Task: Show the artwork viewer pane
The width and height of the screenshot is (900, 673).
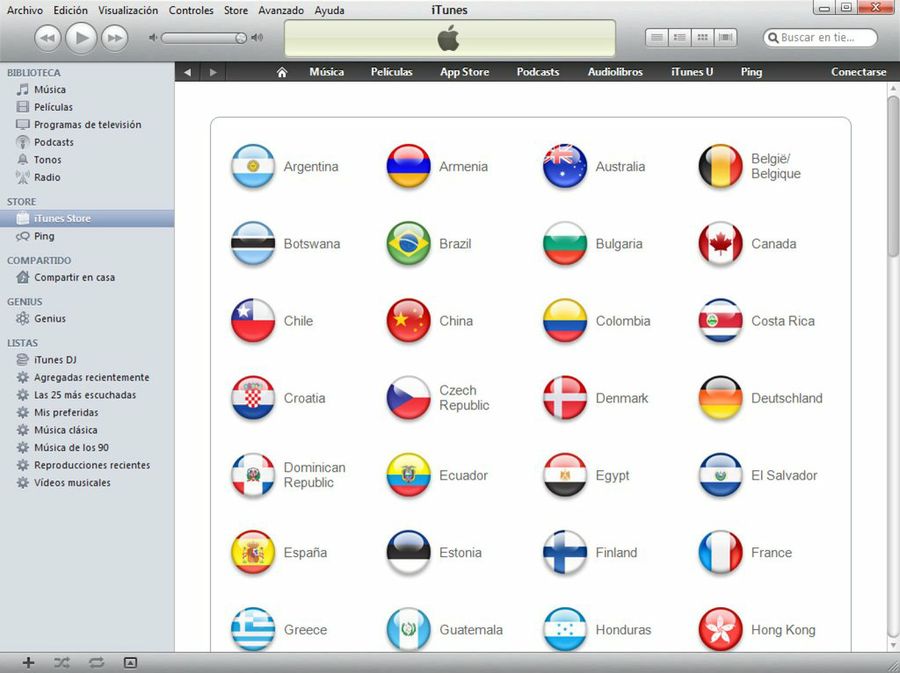Action: coord(130,662)
